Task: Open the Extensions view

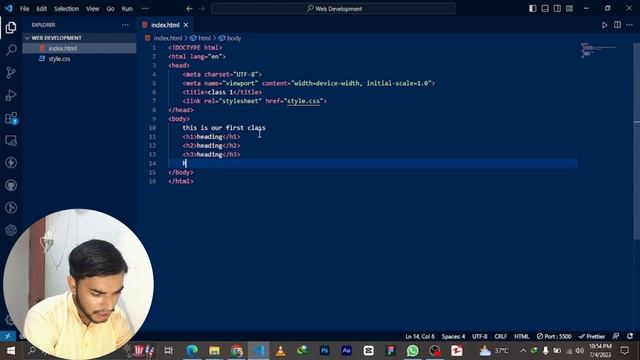Action: pyautogui.click(x=11, y=118)
